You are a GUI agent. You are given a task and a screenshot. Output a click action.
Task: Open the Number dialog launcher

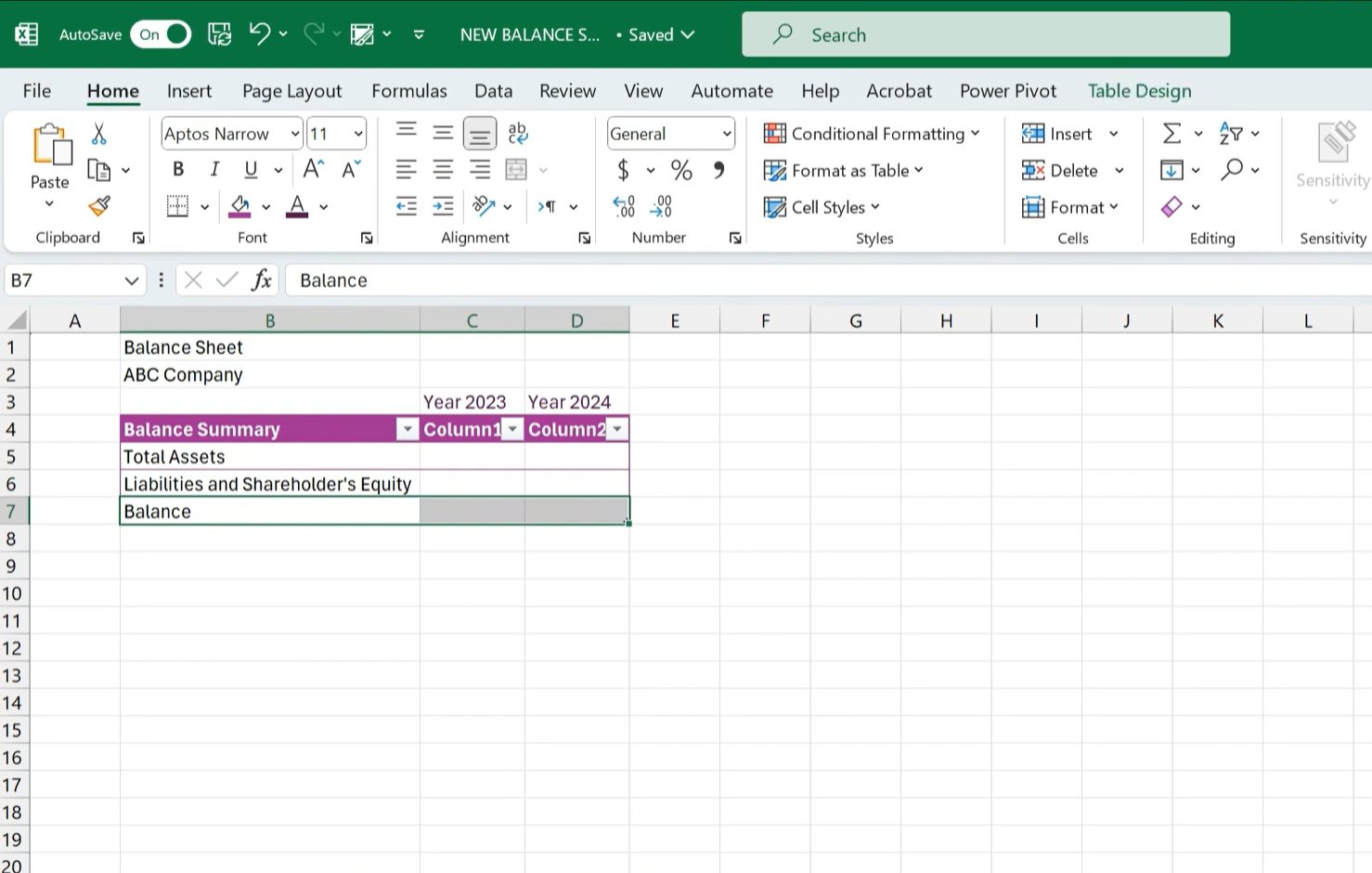click(x=735, y=239)
